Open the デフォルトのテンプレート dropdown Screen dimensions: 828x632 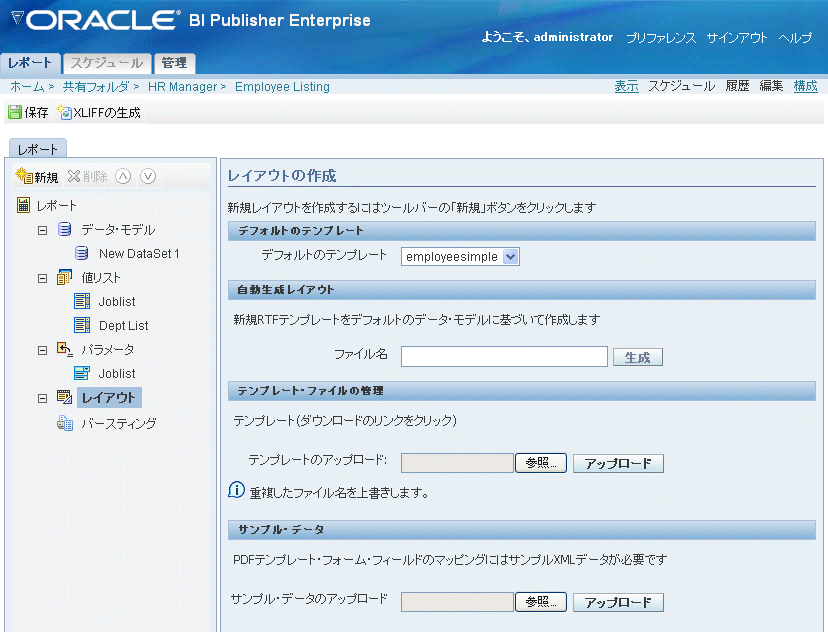click(x=460, y=257)
